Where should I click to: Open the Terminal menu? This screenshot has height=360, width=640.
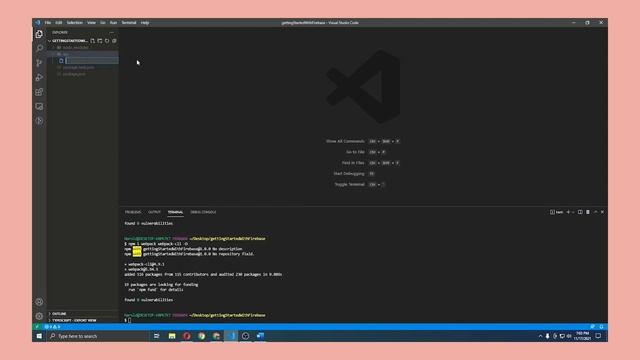129,23
